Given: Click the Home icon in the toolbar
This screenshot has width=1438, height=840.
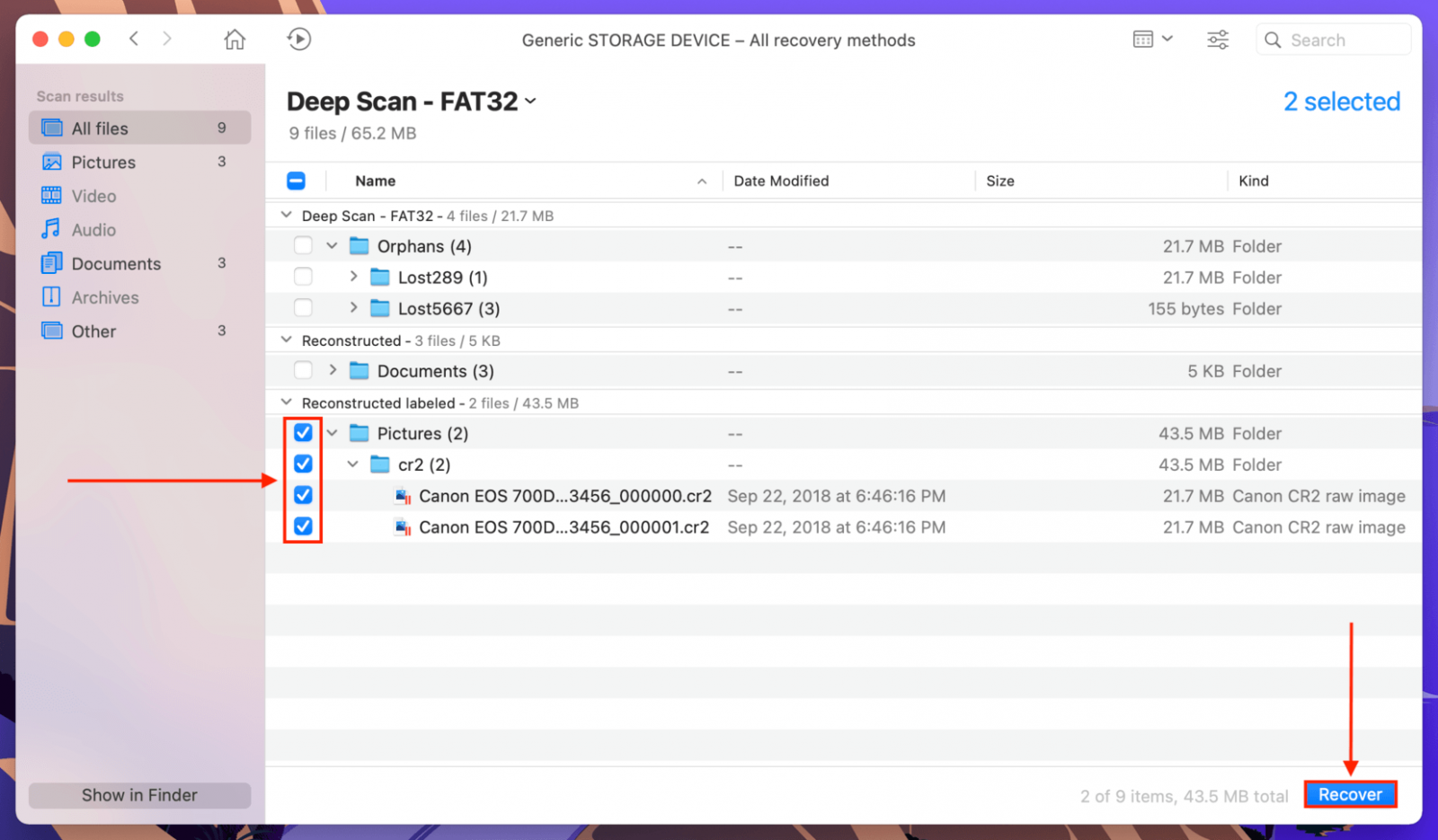Looking at the screenshot, I should pyautogui.click(x=234, y=39).
